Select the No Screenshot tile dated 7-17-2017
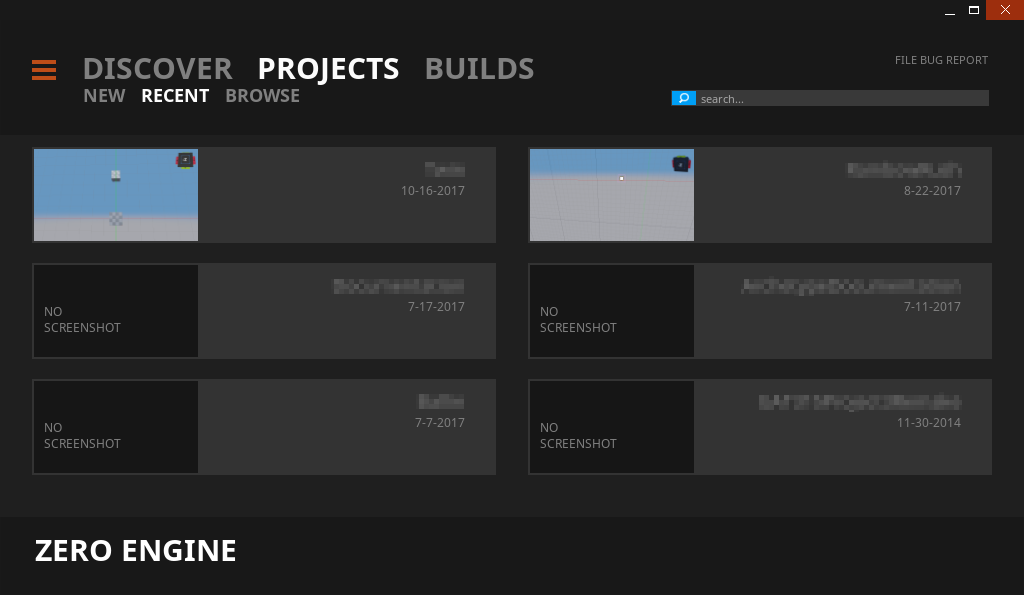The height and width of the screenshot is (595, 1024). 116,311
